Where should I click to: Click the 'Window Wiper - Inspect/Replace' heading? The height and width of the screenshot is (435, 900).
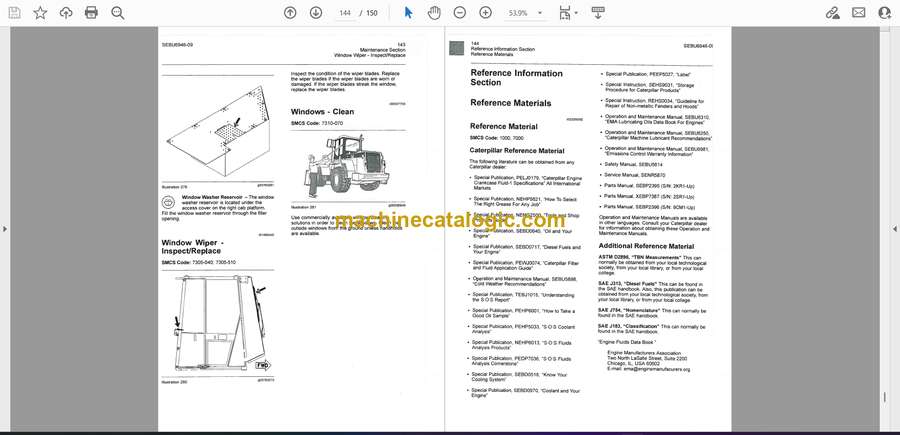(x=191, y=247)
